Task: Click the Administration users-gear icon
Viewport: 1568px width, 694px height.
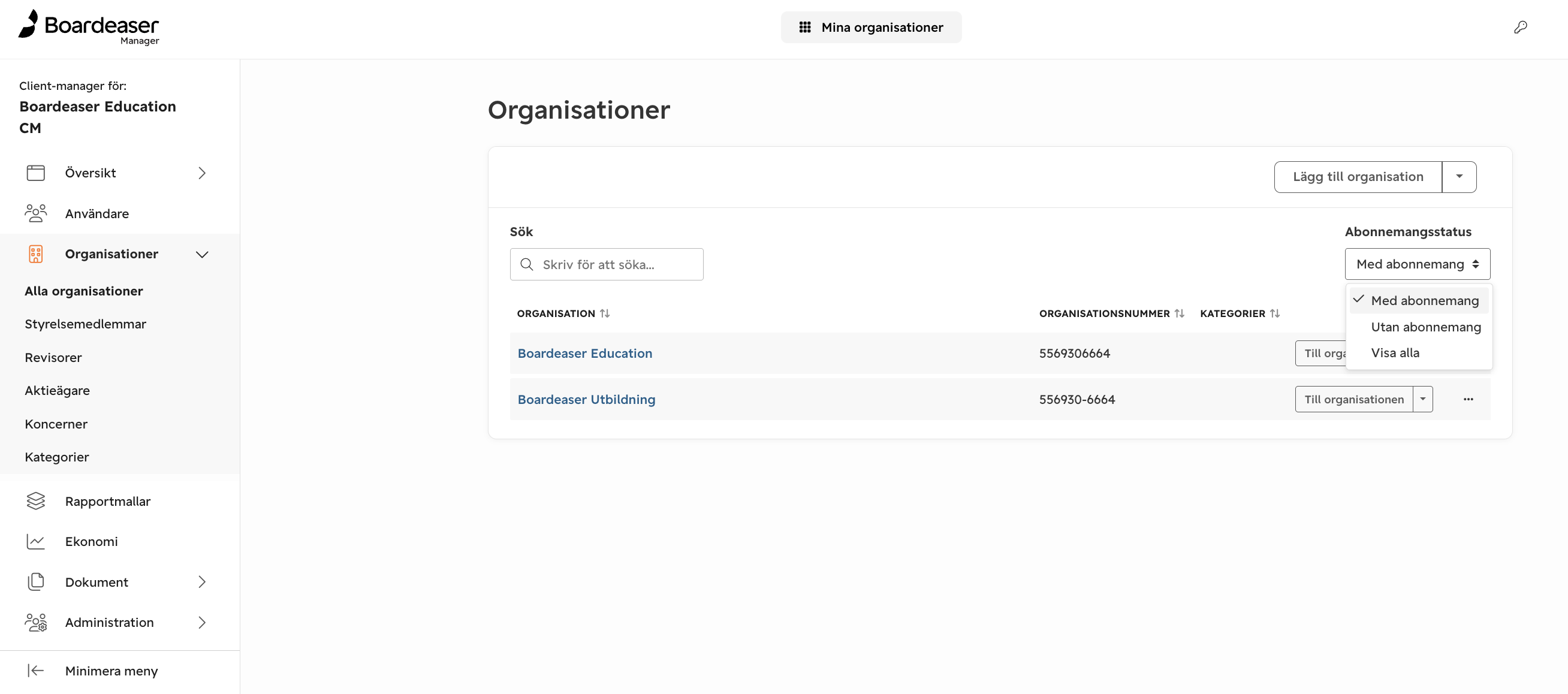Action: point(36,622)
